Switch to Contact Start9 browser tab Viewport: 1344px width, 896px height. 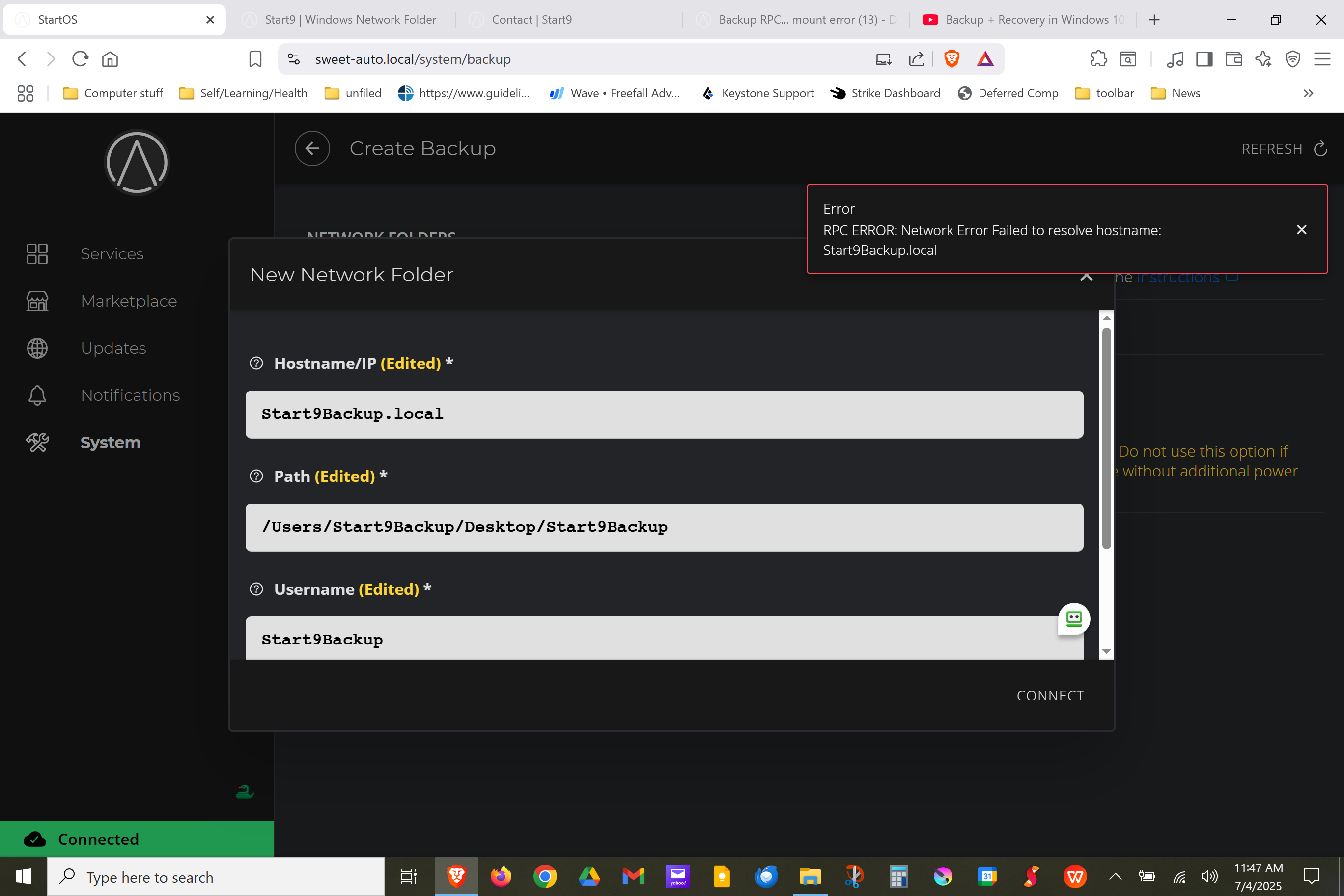(532, 20)
